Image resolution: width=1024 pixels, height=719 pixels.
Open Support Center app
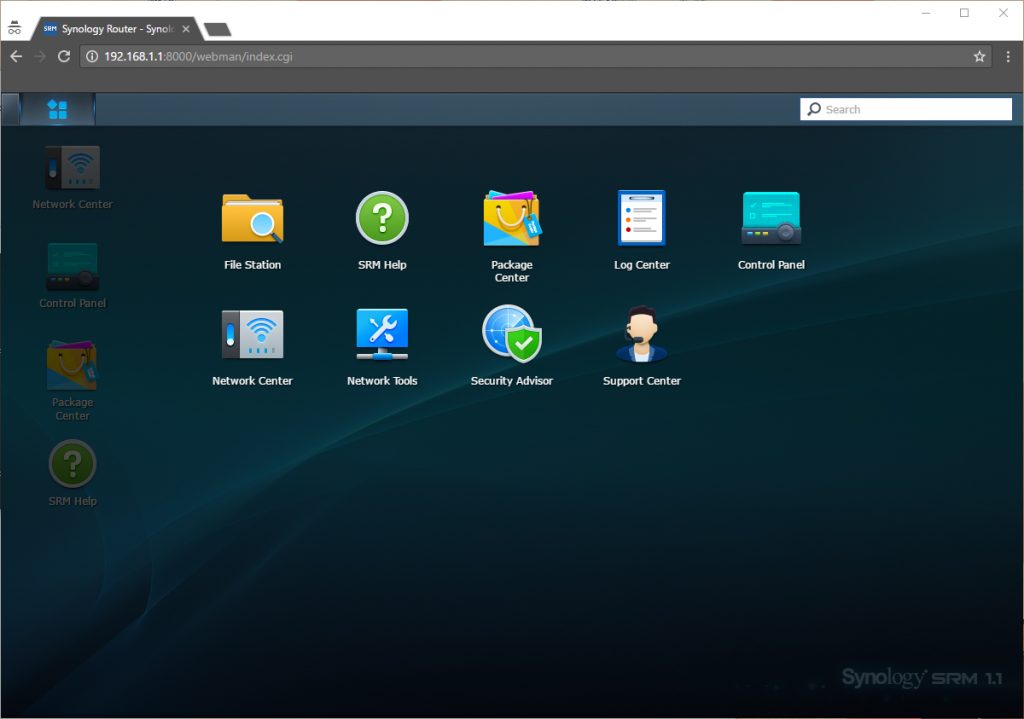[641, 347]
